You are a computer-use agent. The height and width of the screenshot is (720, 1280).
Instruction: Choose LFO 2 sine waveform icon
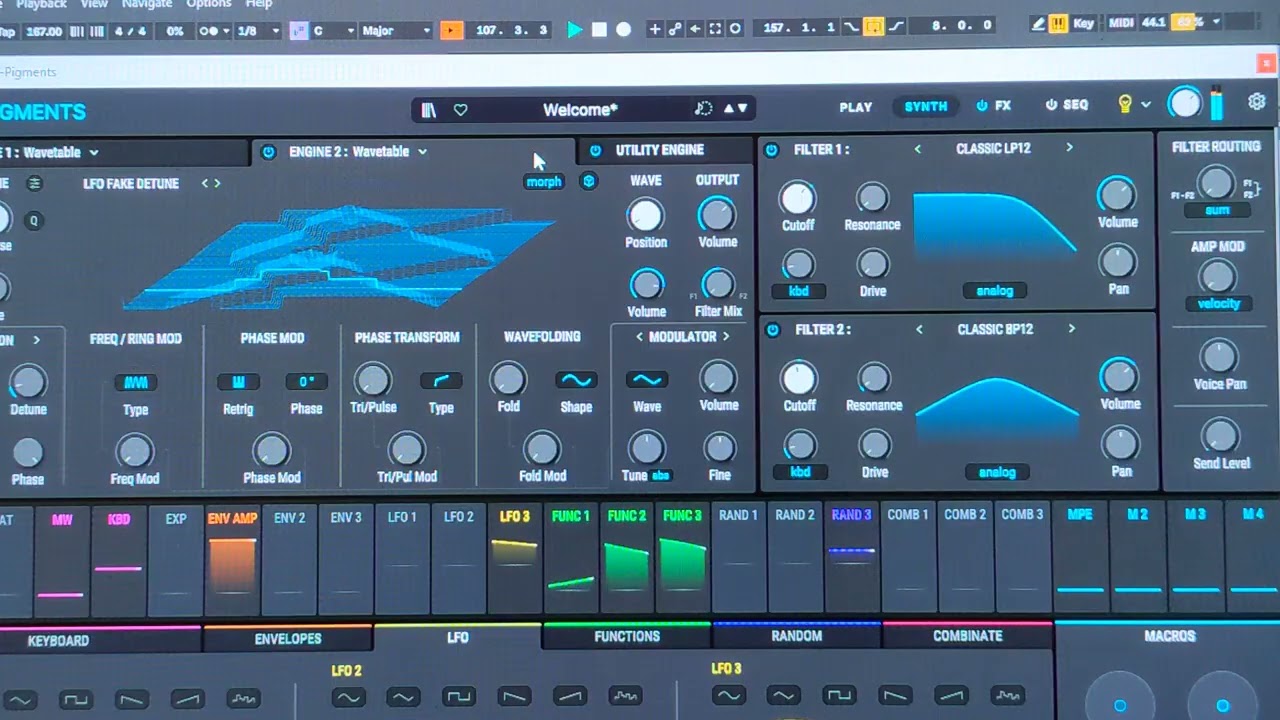[348, 697]
